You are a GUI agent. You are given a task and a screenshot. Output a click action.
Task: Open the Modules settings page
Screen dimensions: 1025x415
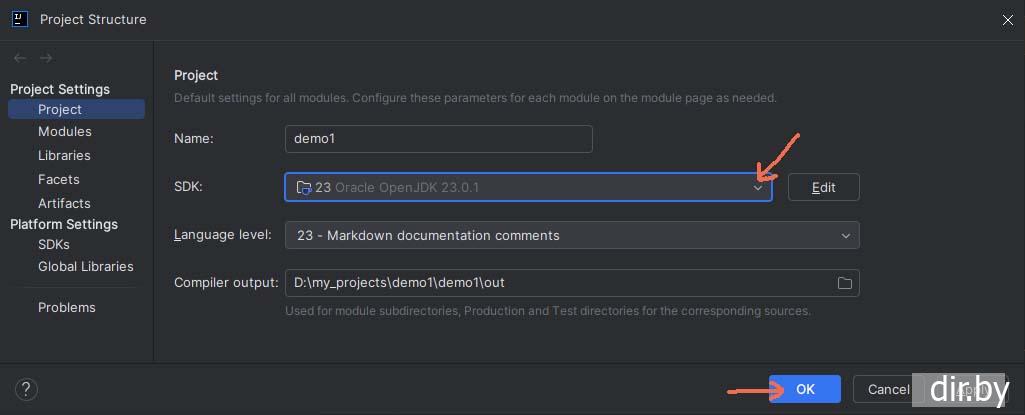pyautogui.click(x=65, y=132)
